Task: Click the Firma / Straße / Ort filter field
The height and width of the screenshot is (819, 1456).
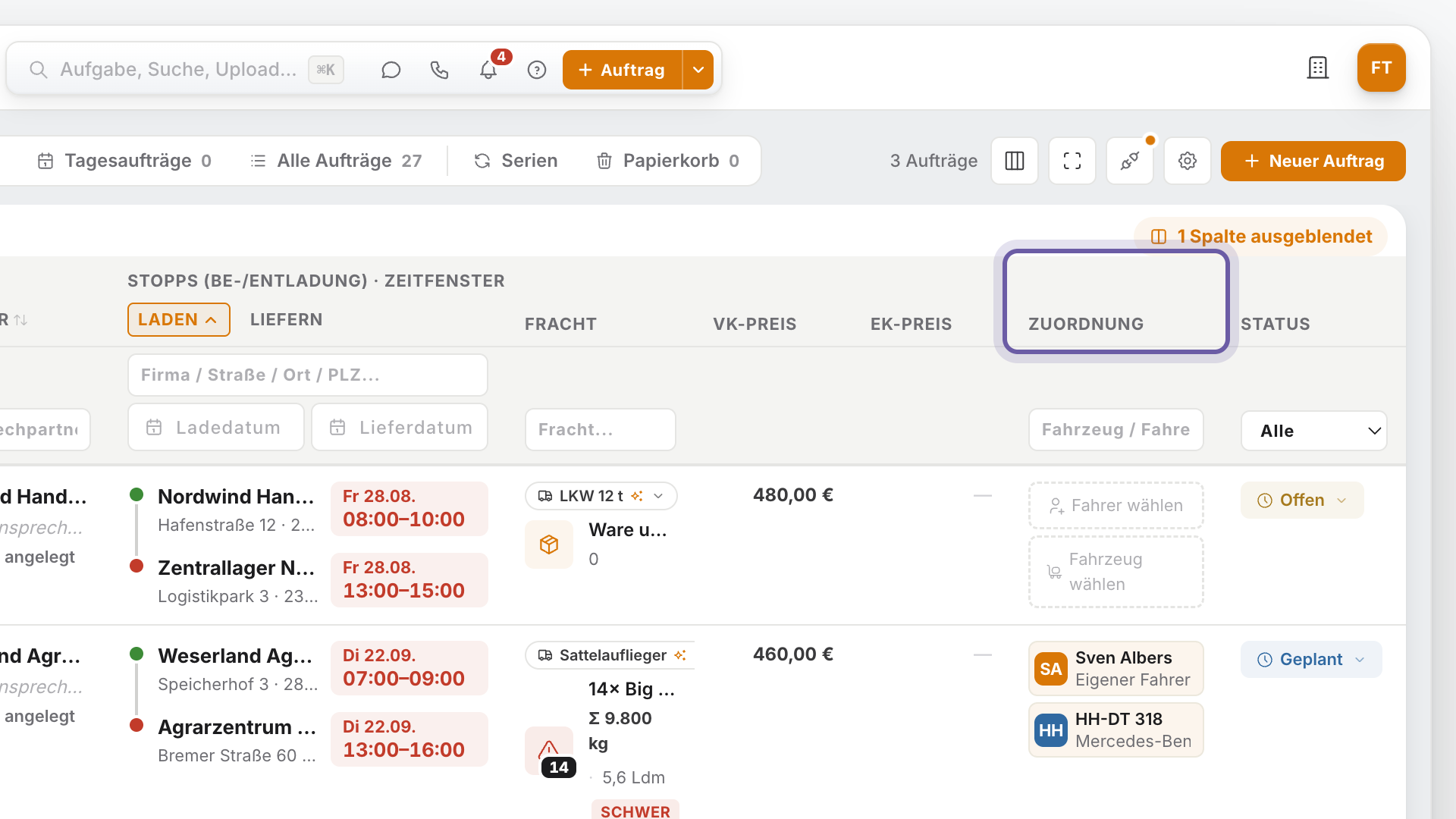Action: [308, 375]
